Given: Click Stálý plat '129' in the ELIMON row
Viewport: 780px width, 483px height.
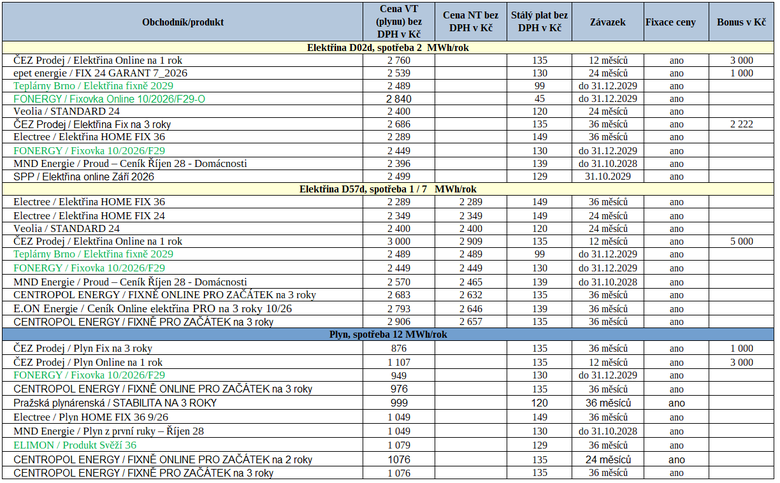Looking at the screenshot, I should click(x=540, y=445).
